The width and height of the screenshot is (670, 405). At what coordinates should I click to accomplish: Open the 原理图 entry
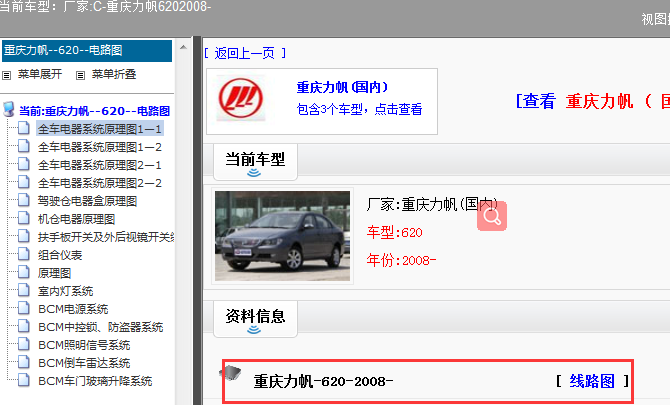click(x=54, y=273)
